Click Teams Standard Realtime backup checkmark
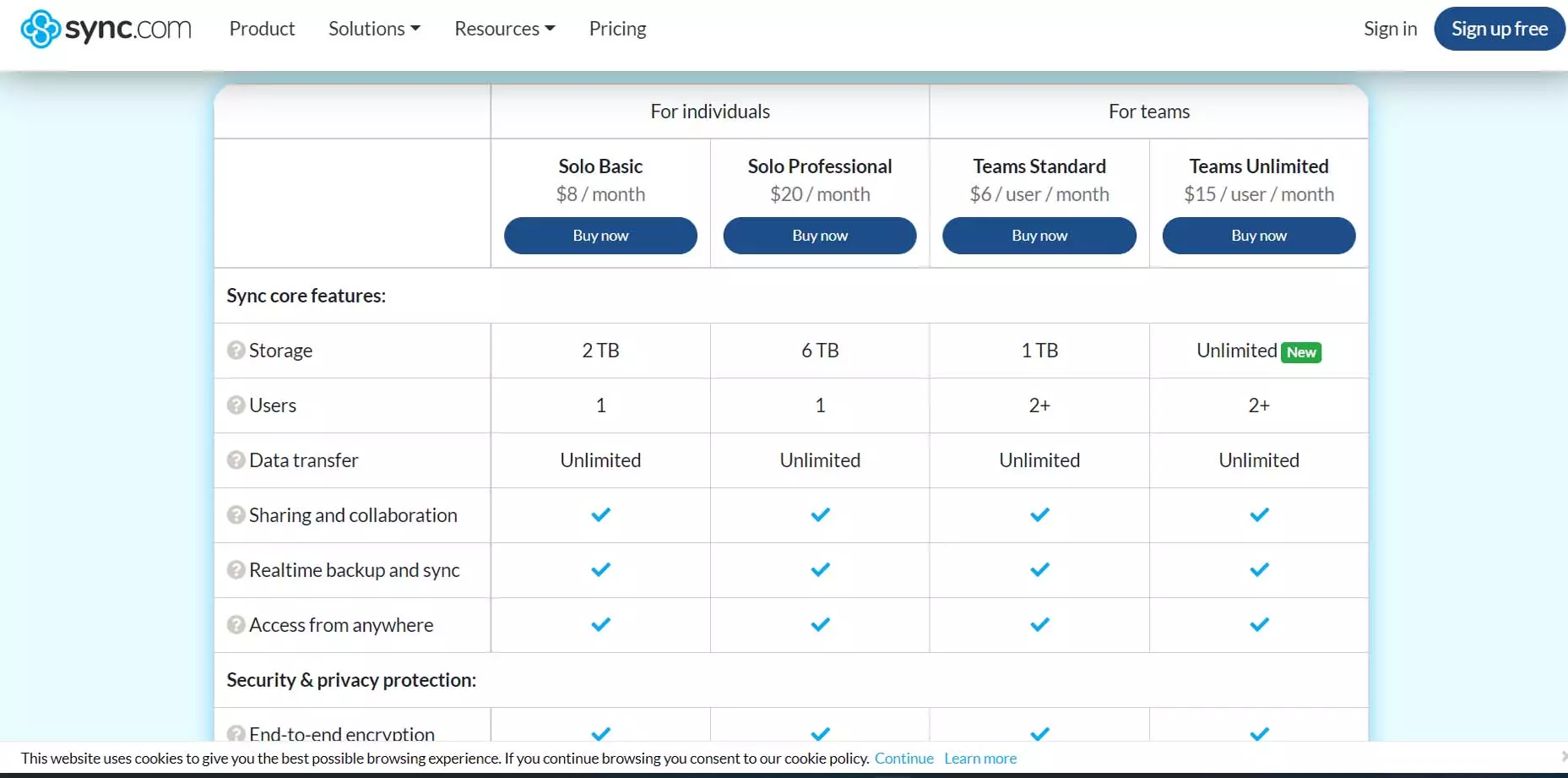Screen dimensions: 1568x778 pyautogui.click(x=1039, y=569)
